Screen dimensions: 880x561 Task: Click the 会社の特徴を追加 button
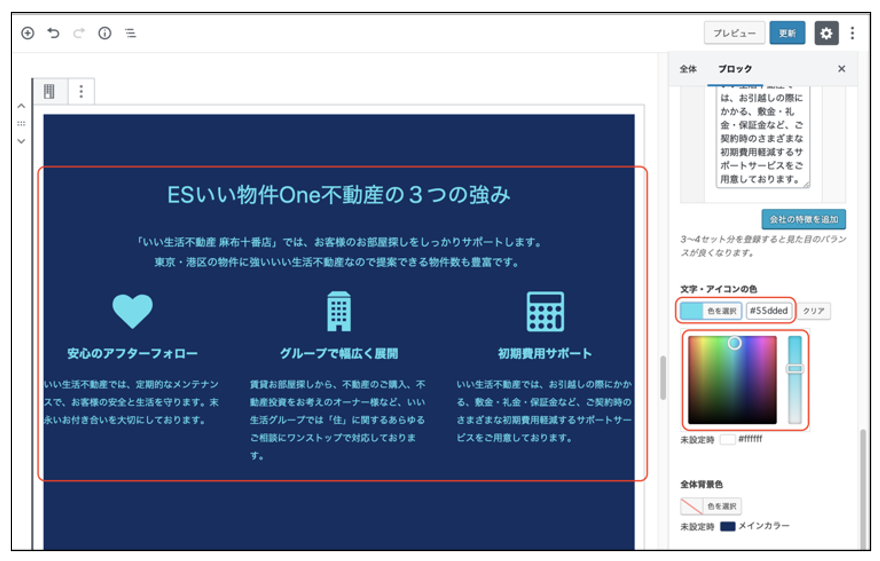pyautogui.click(x=803, y=219)
